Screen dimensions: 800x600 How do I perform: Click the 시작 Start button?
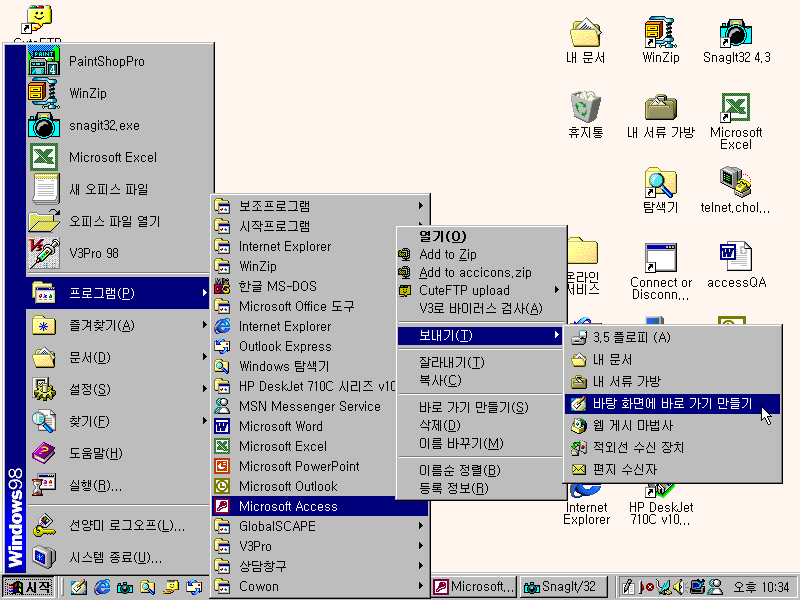coord(29,587)
